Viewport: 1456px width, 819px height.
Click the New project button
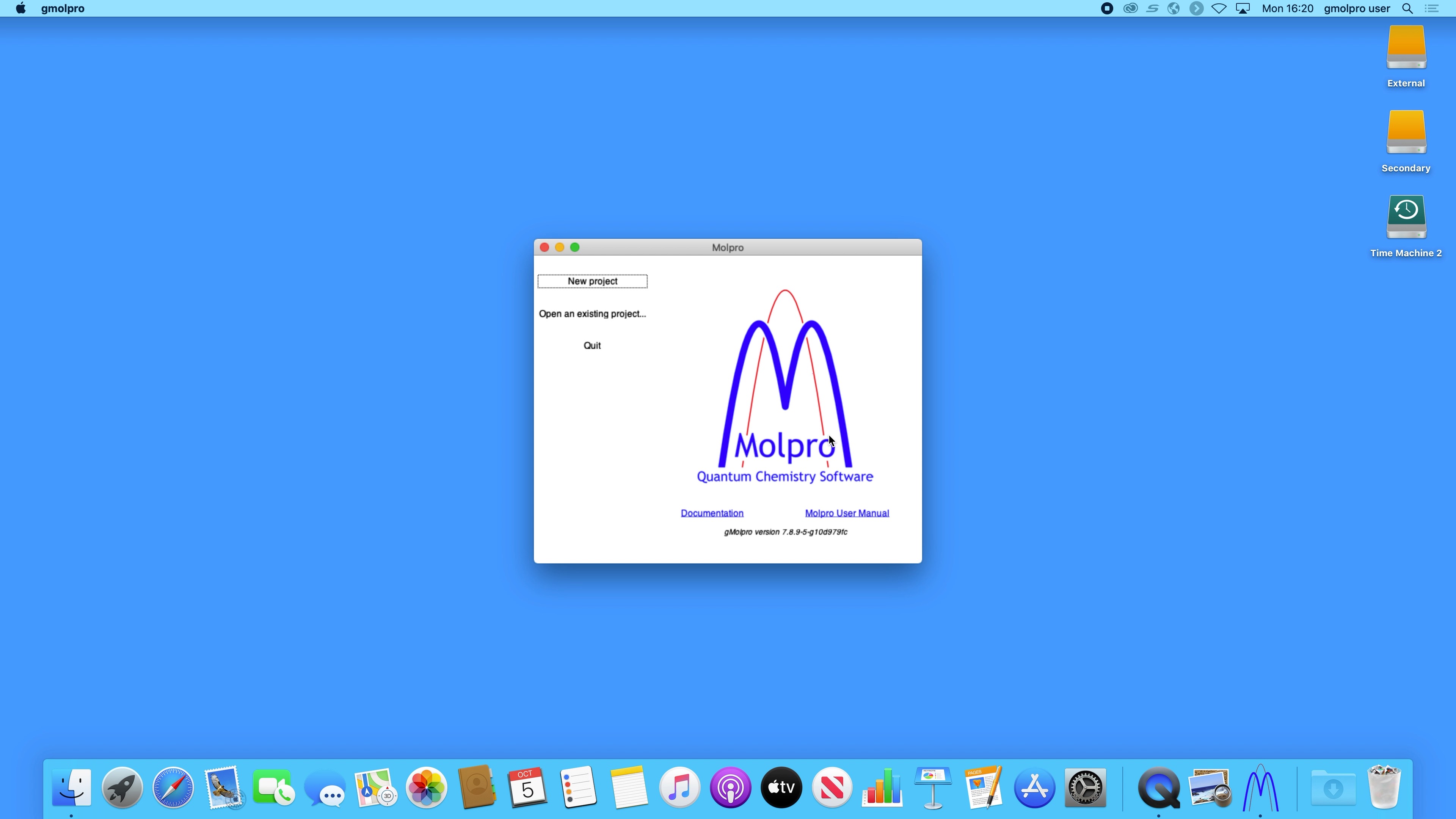592,281
